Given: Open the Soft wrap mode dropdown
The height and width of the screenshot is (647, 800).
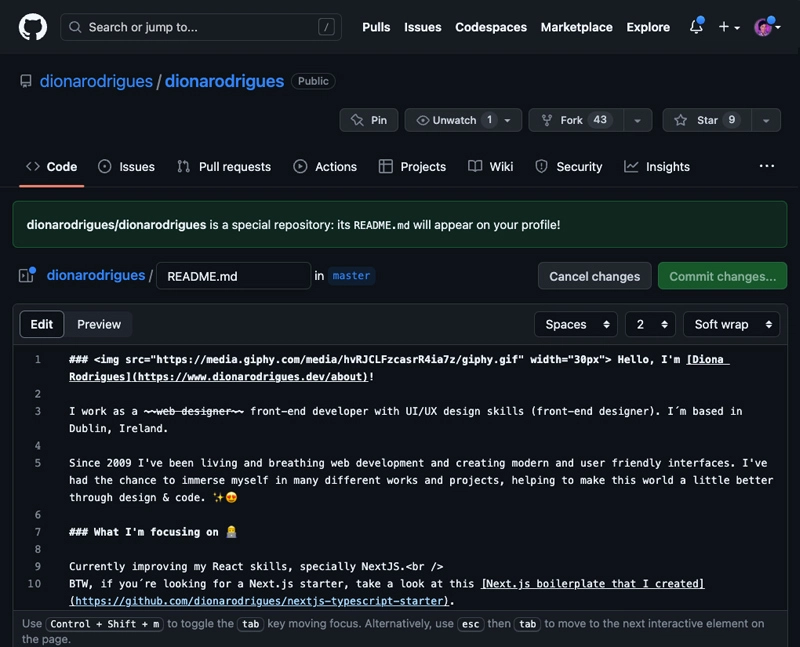Looking at the screenshot, I should click(x=732, y=324).
